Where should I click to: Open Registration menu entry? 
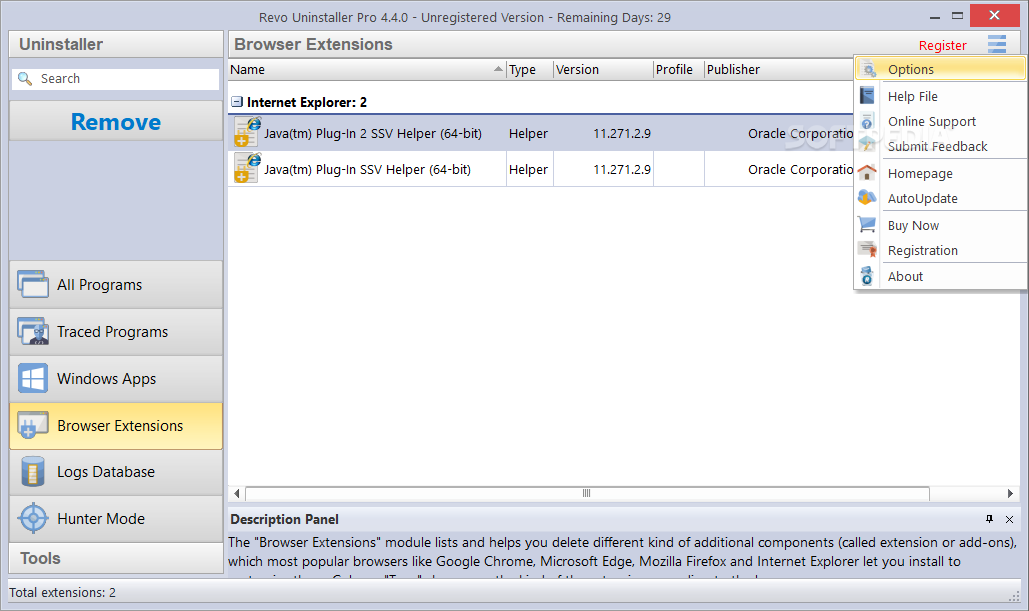[940, 250]
